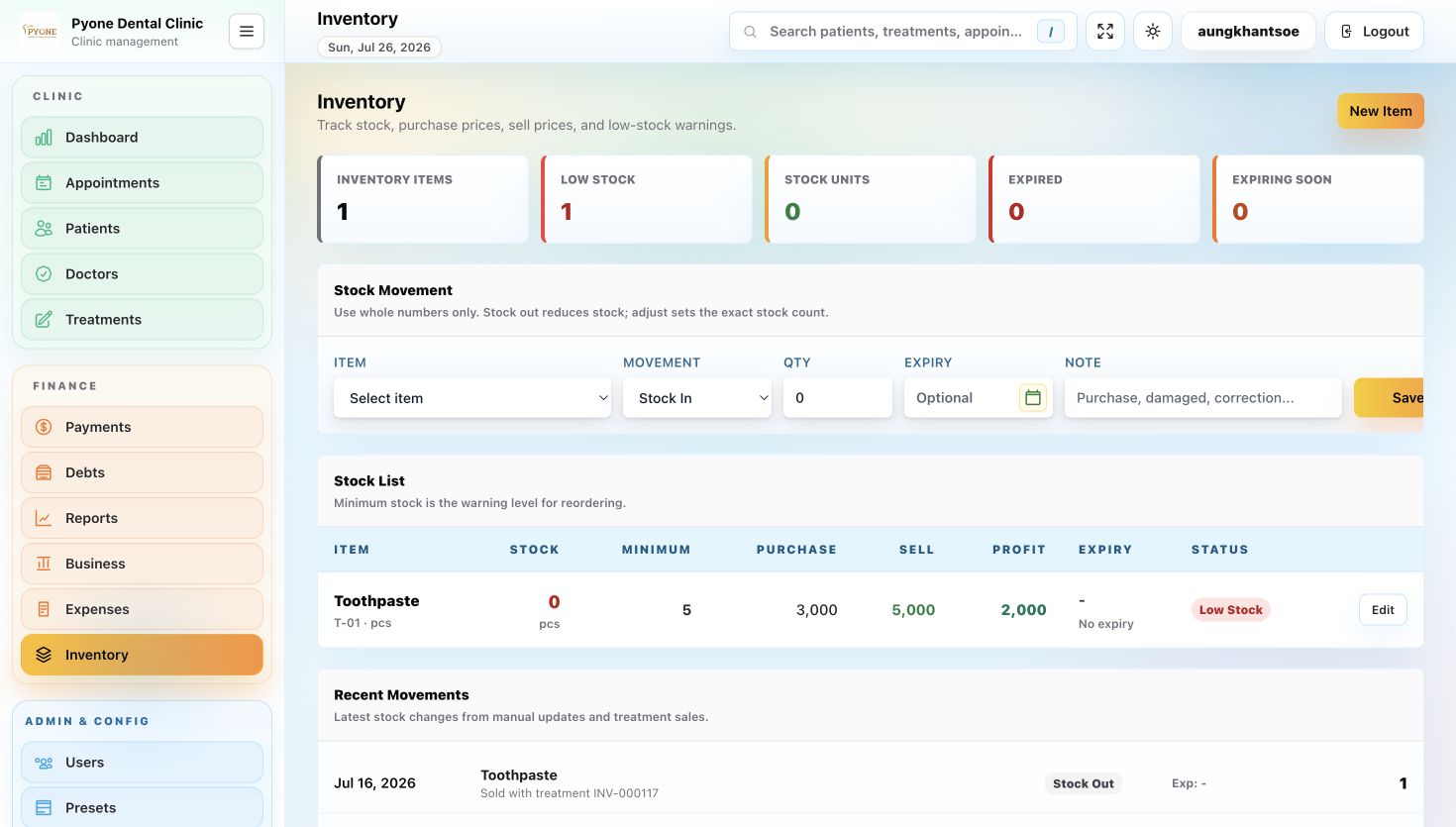Viewport: 1456px width, 827px height.
Task: Go to Payments page
Action: click(x=142, y=427)
